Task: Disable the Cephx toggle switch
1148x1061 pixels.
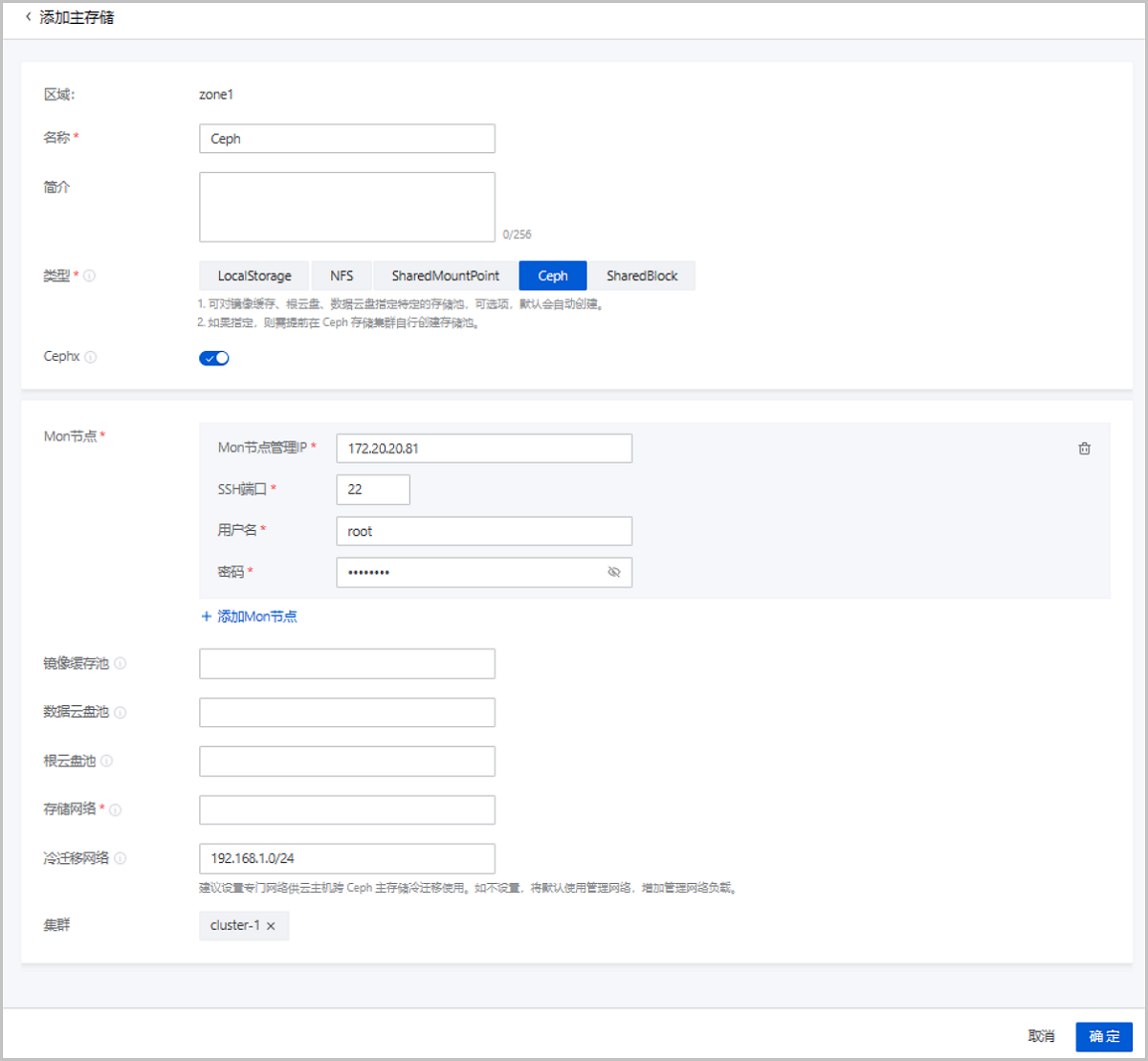Action: tap(214, 357)
